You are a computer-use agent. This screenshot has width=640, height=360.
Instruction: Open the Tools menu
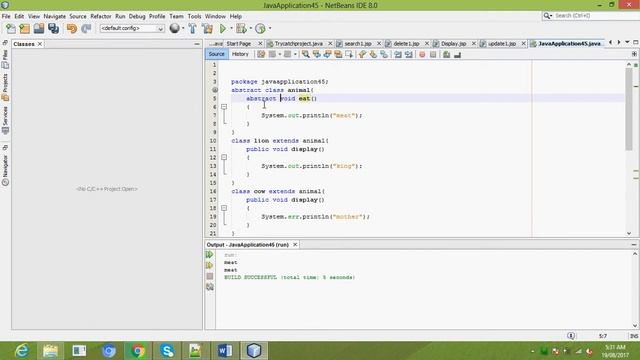coord(194,16)
